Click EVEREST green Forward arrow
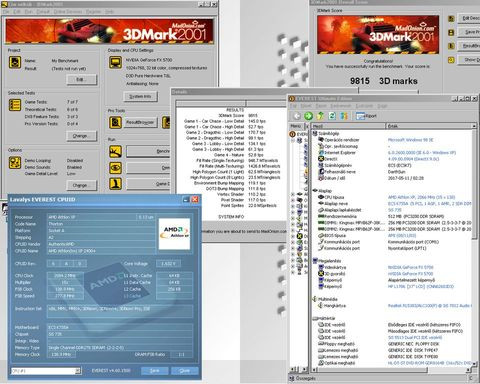Screen dimensions: 480x384 point(309,116)
